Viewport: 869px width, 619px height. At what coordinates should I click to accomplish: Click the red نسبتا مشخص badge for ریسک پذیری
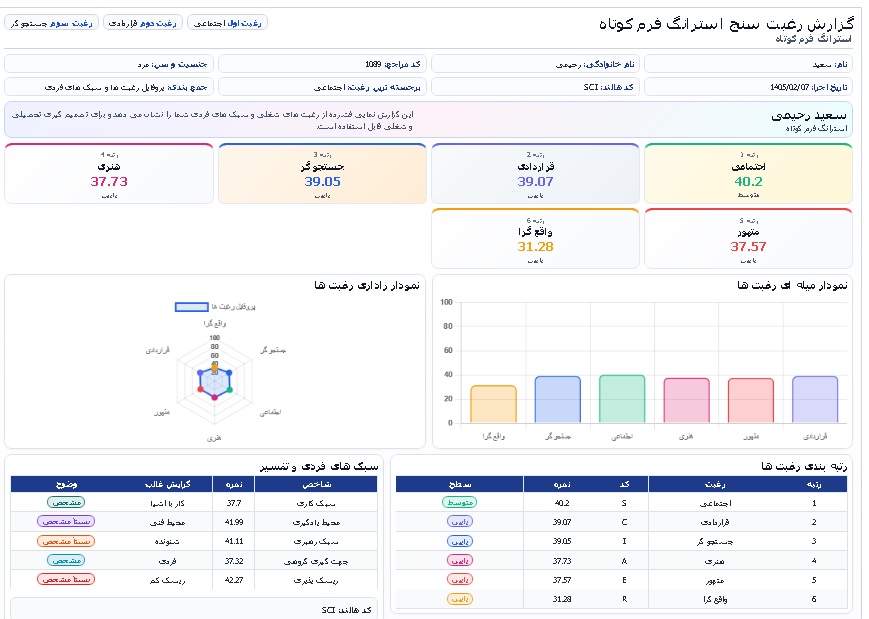(x=66, y=580)
